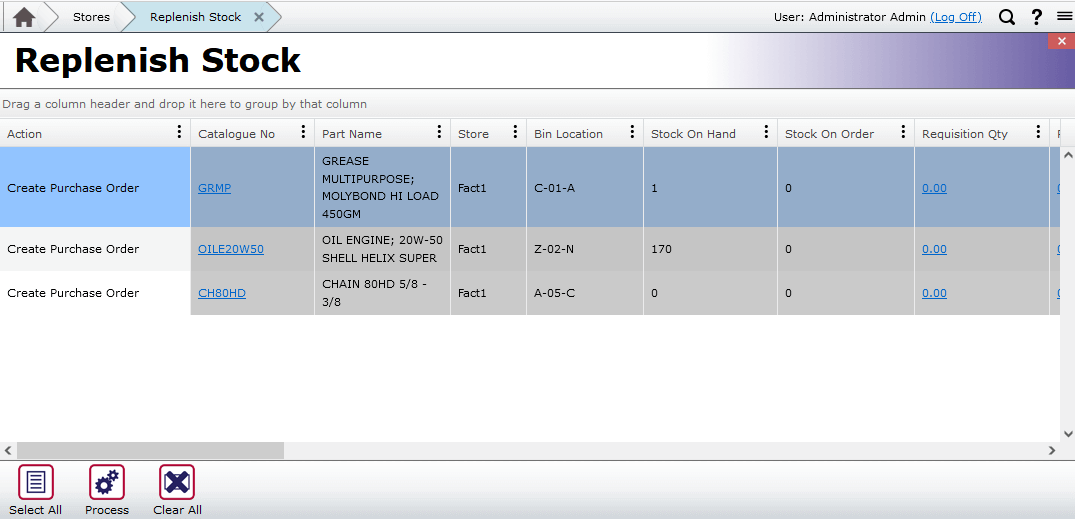The image size is (1075, 519).
Task: Open the Stock On Hand column menu
Action: 766,133
